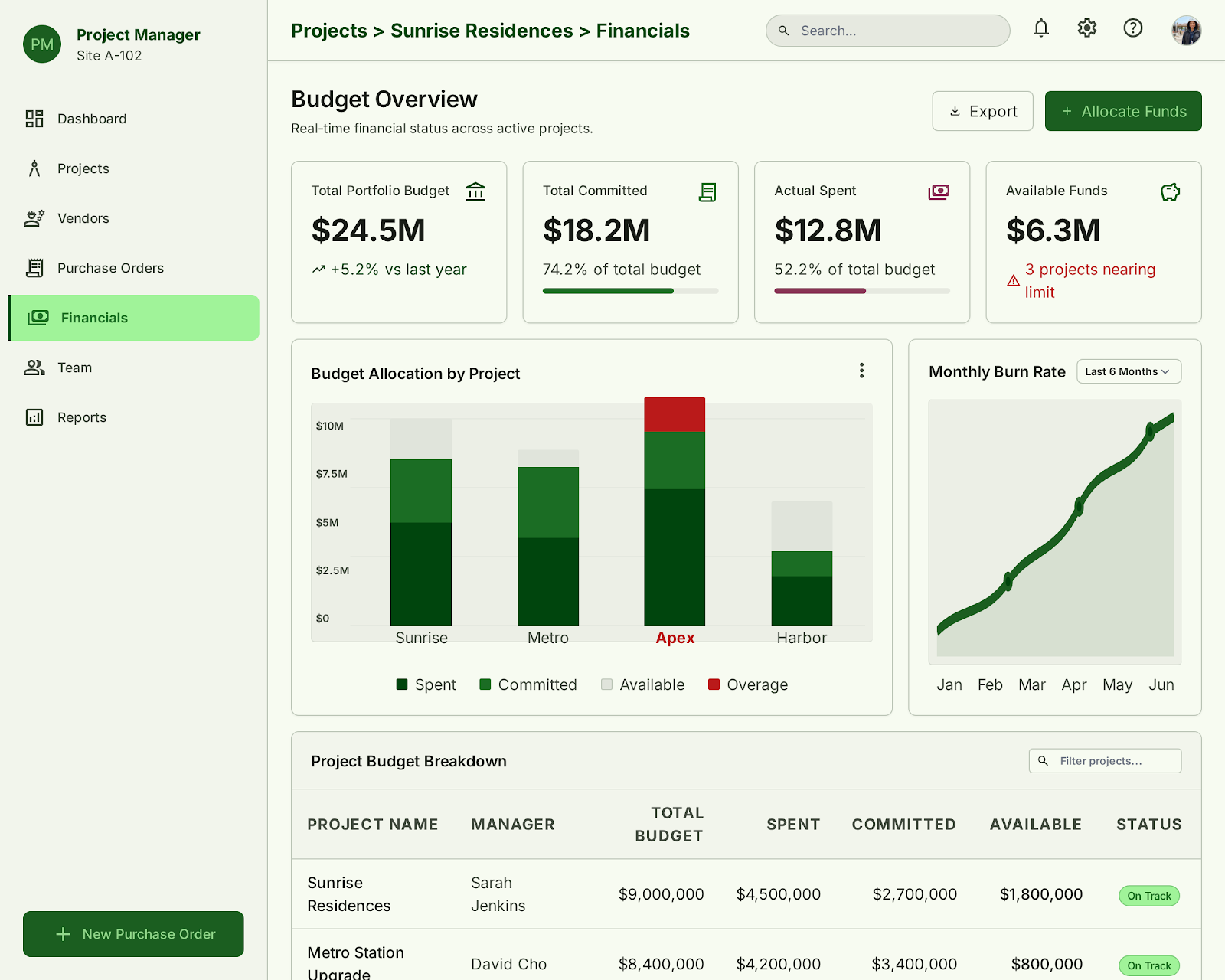Viewport: 1225px width, 980px height.
Task: Click the Total Committed progress bar
Action: coord(630,291)
